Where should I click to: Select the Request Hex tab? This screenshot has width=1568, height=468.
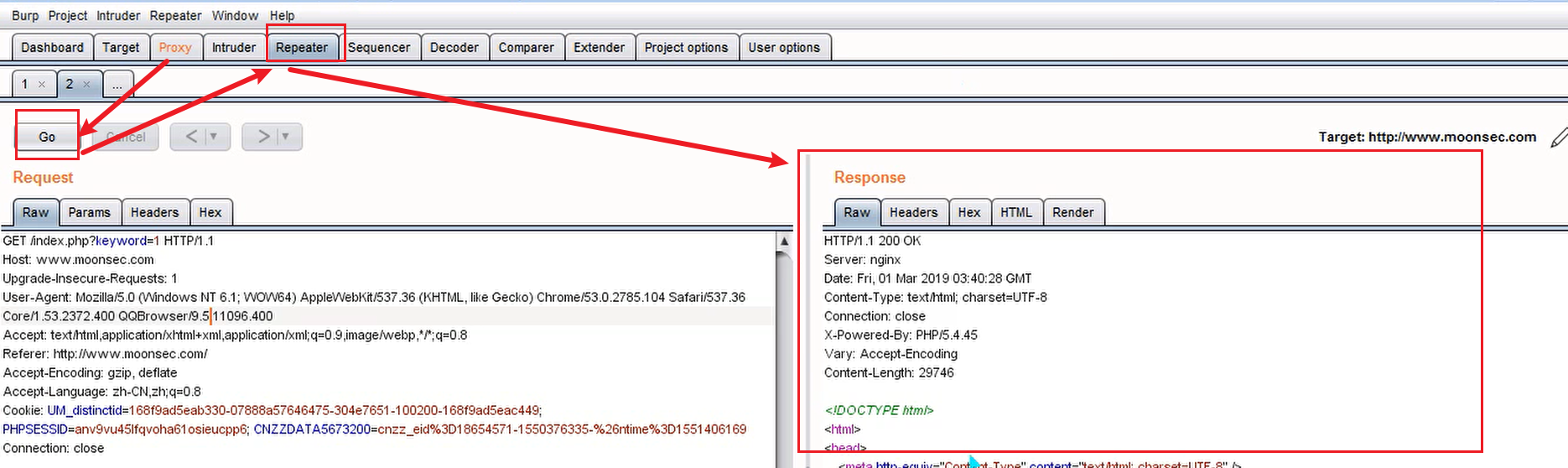click(x=210, y=212)
